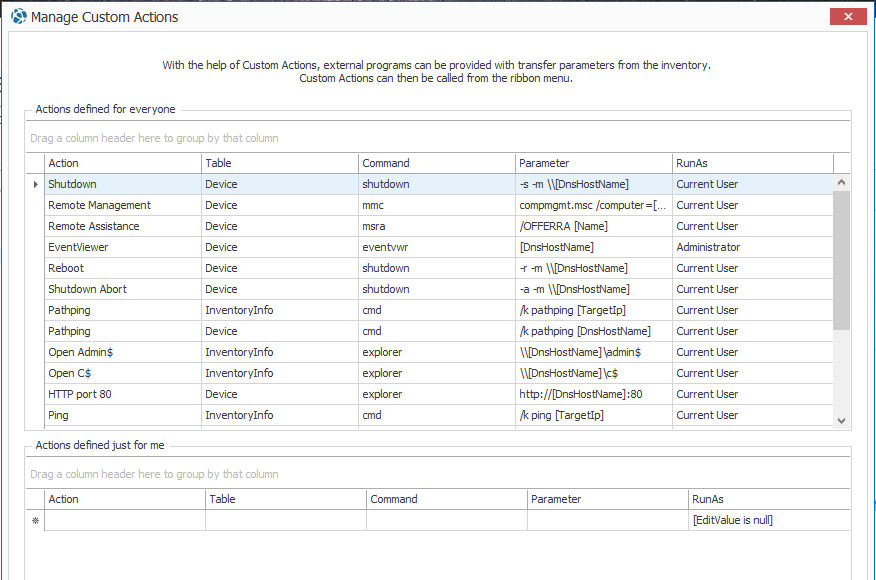Image resolution: width=876 pixels, height=580 pixels.
Task: Click the Manage Custom Actions app icon
Action: (x=18, y=17)
